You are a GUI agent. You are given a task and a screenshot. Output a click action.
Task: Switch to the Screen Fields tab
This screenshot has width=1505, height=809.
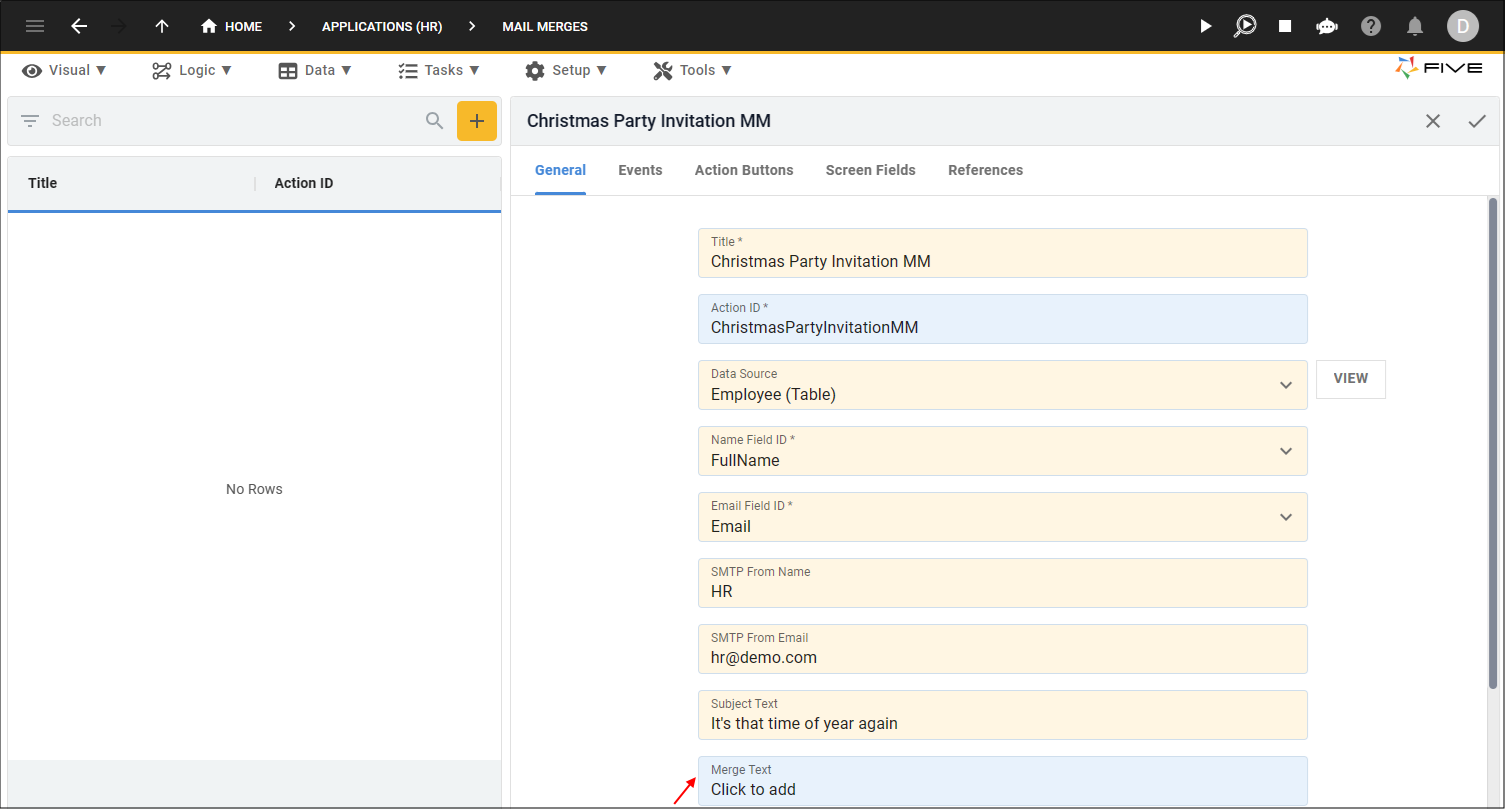click(x=870, y=170)
